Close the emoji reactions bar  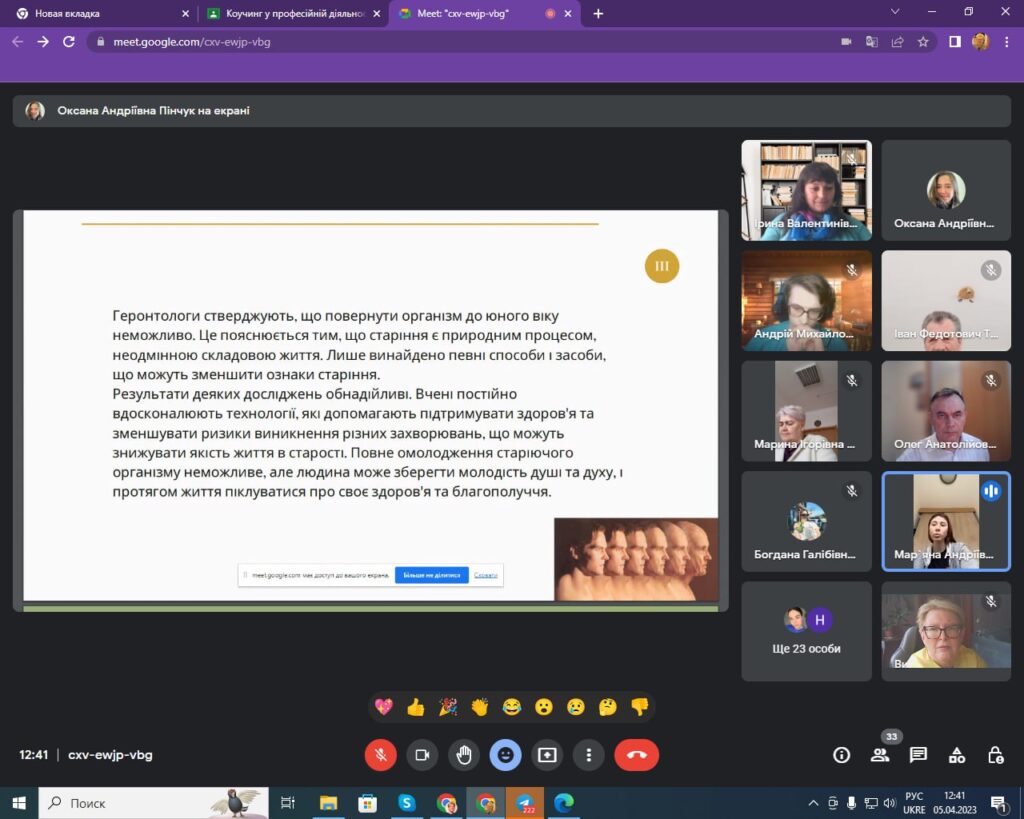(x=505, y=755)
